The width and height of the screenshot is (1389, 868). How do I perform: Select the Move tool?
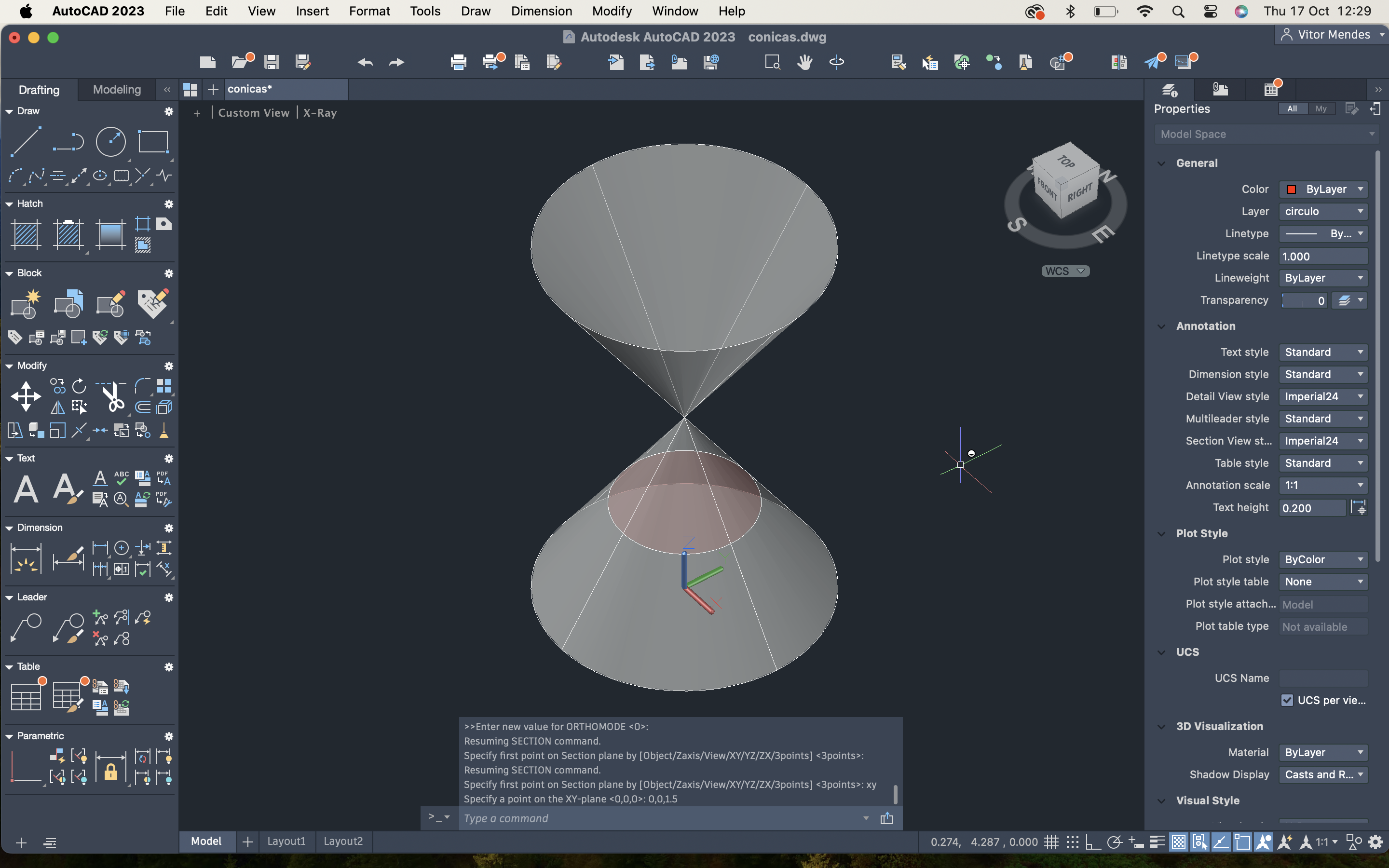pos(26,396)
